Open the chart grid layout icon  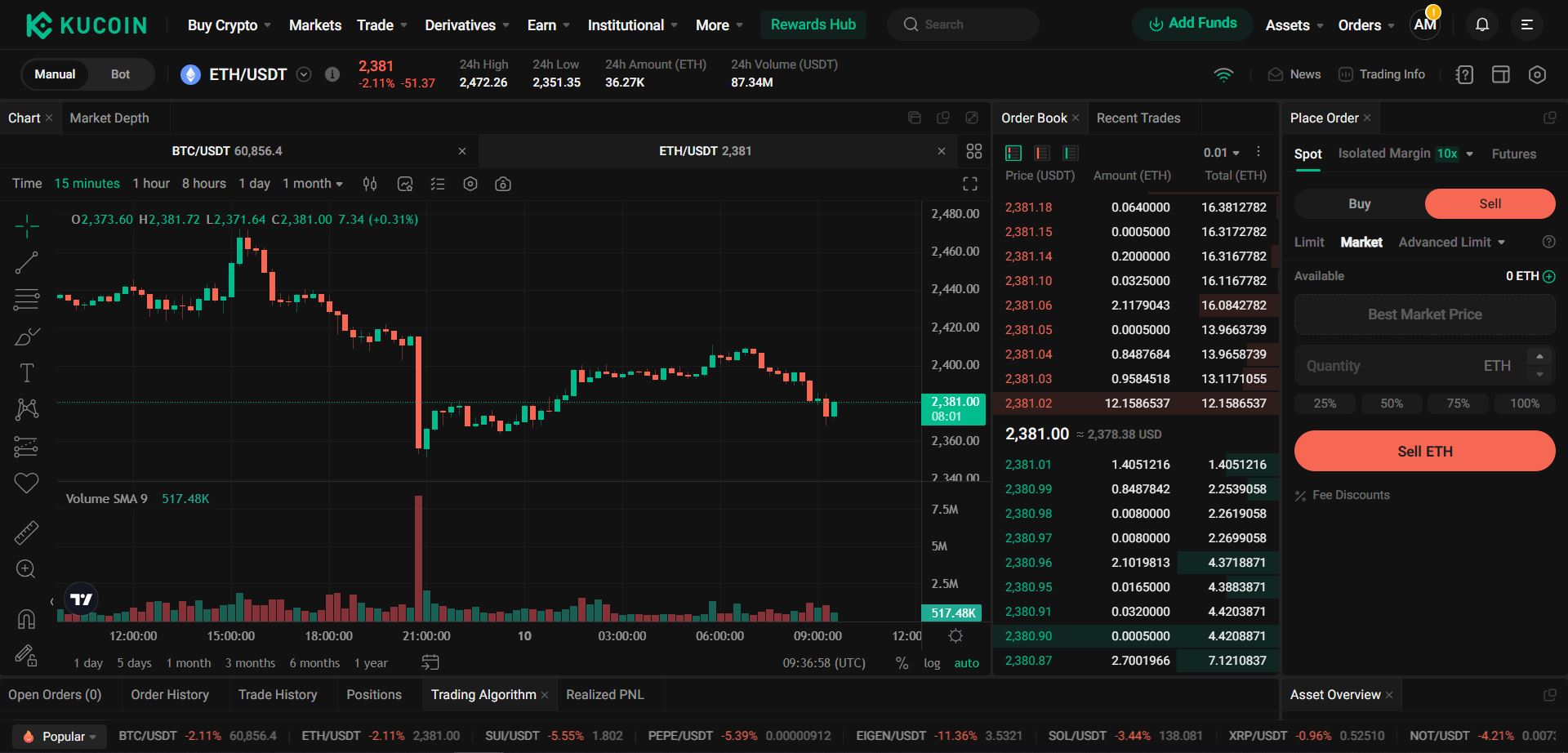[974, 151]
